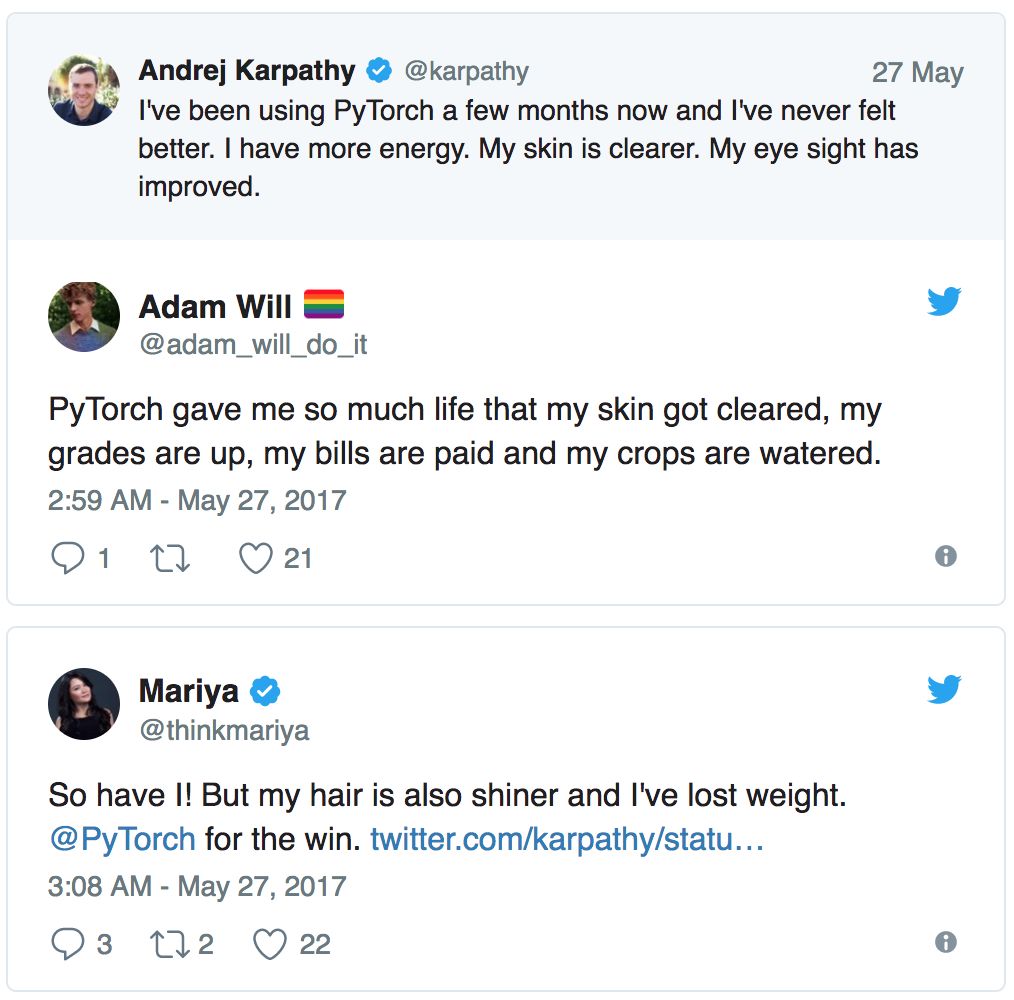This screenshot has width=1014, height=1000.
Task: Open the 2:59 AM - May 27, 2017 timestamp
Action: pyautogui.click(x=197, y=500)
